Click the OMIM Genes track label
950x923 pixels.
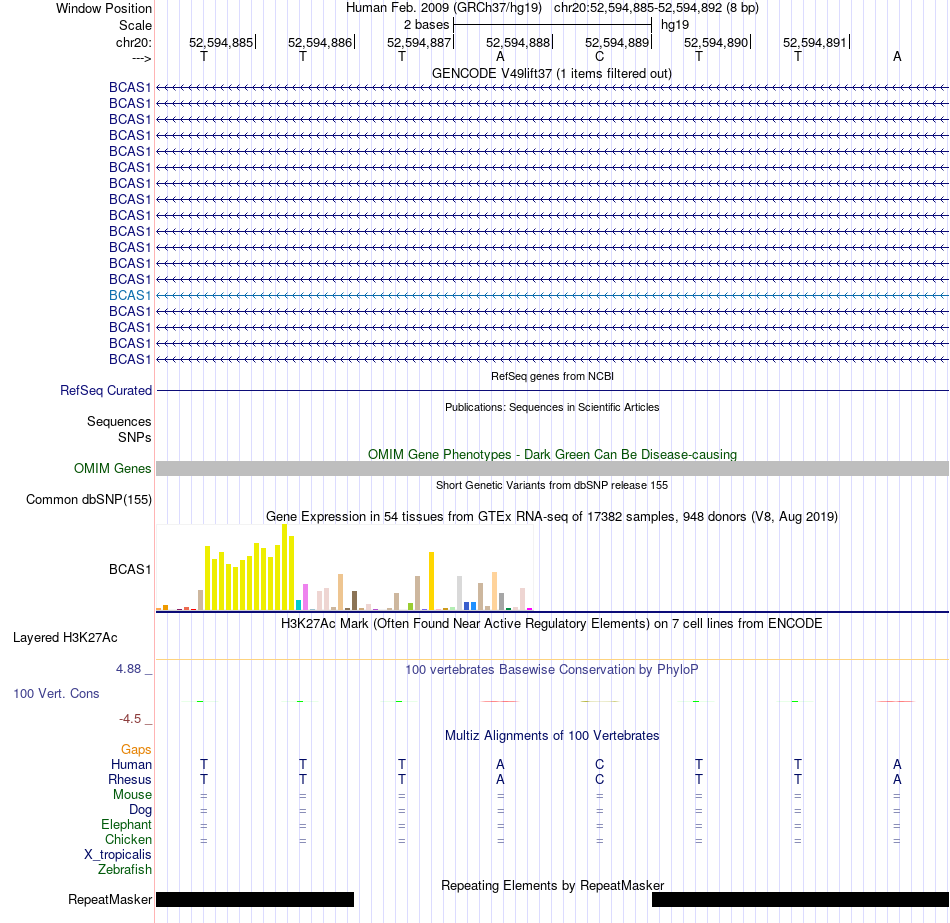(112, 468)
